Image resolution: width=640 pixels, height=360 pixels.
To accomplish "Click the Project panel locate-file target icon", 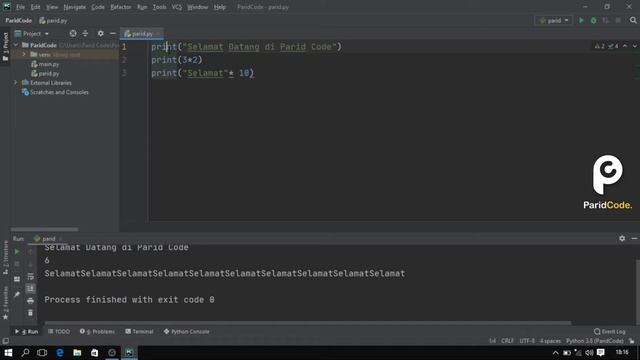I will tap(73, 33).
